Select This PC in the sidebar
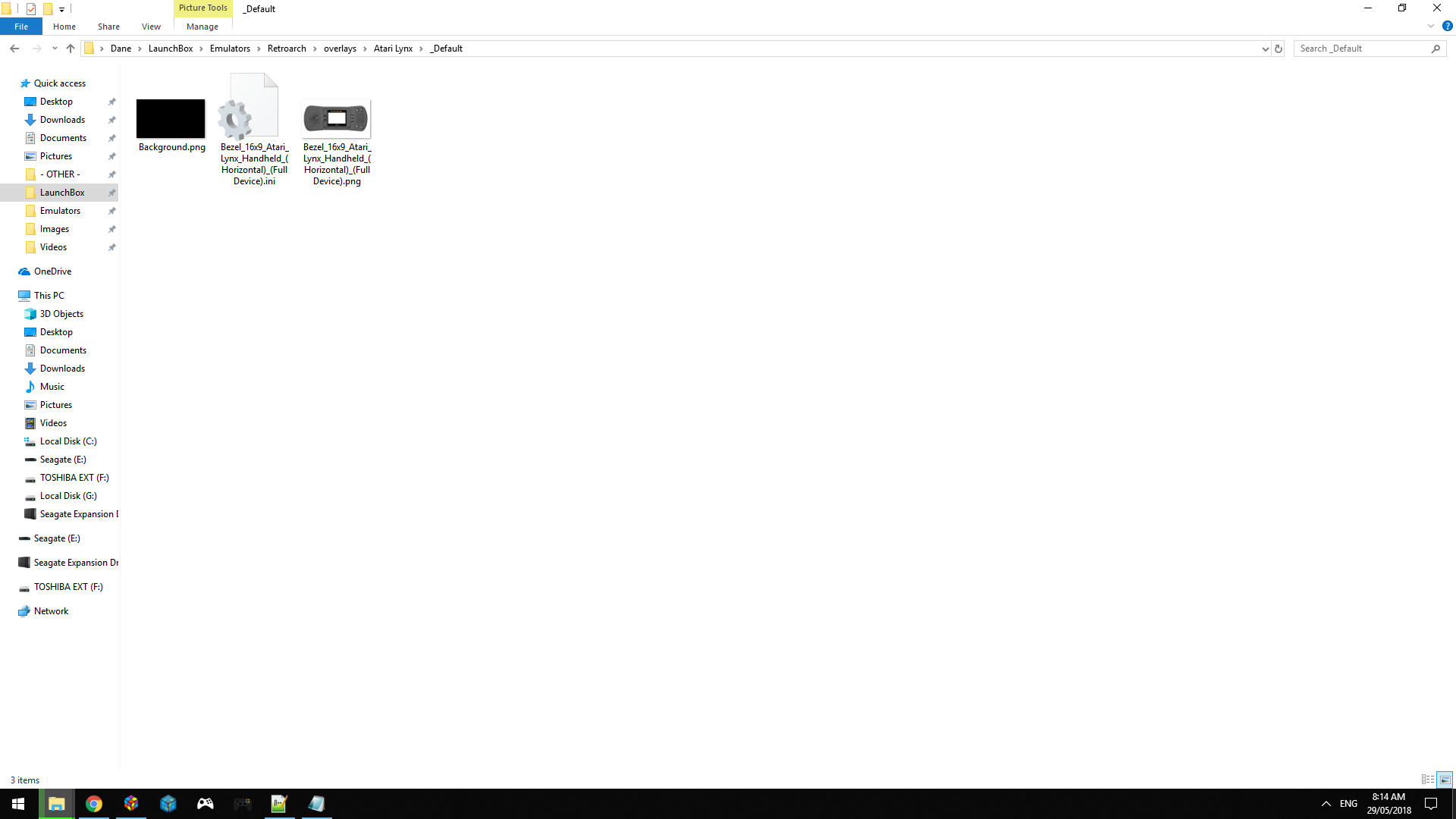 pyautogui.click(x=49, y=296)
